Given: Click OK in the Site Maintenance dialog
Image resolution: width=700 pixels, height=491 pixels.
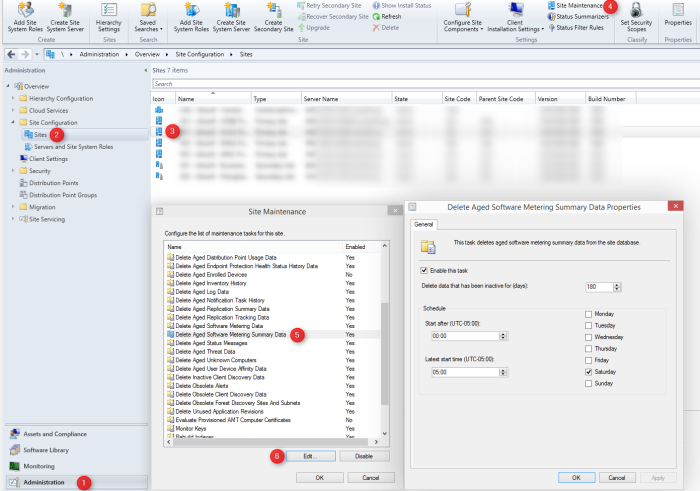Looking at the screenshot, I should tap(320, 478).
